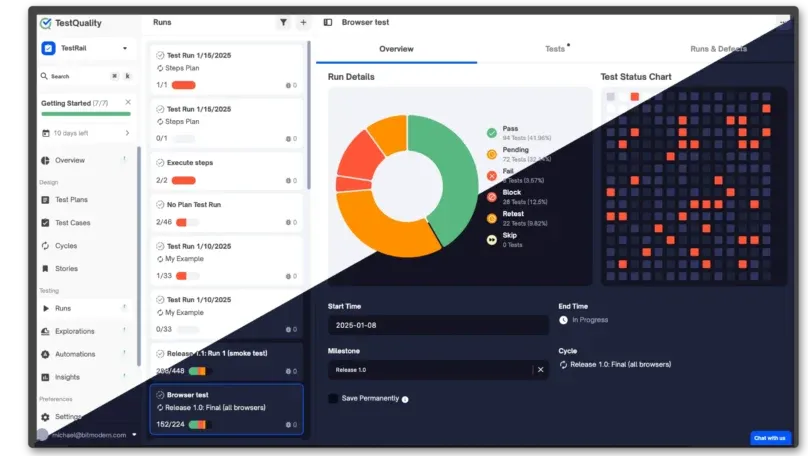Click the Search field in the sidebar
Viewport: 808px width, 456px height.
click(86, 76)
